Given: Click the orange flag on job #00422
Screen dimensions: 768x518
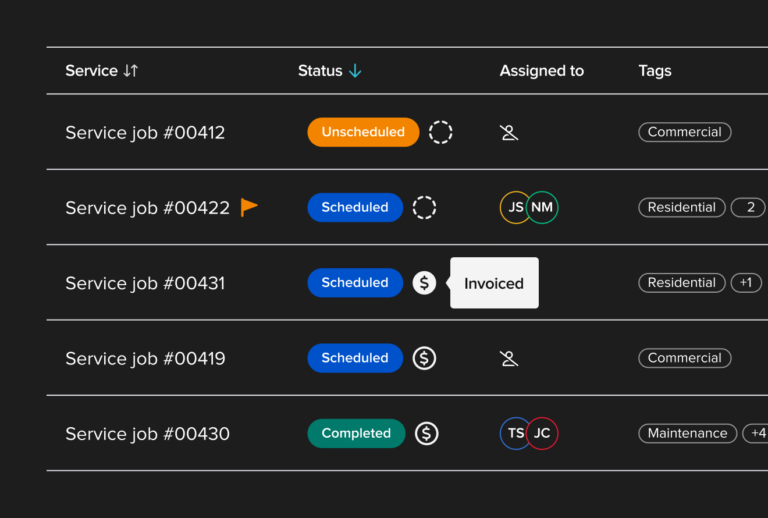Looking at the screenshot, I should [249, 207].
